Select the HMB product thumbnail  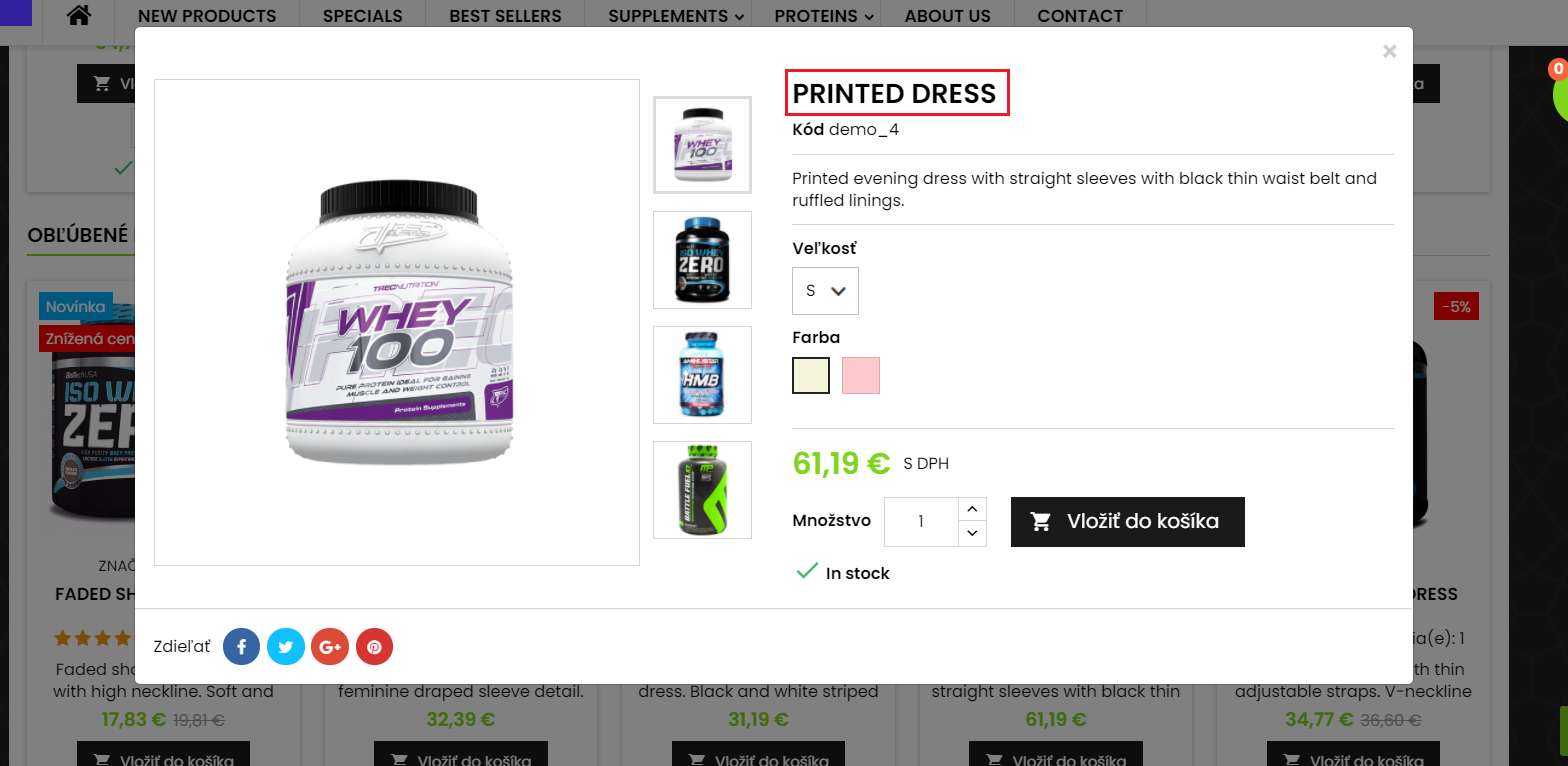(702, 375)
